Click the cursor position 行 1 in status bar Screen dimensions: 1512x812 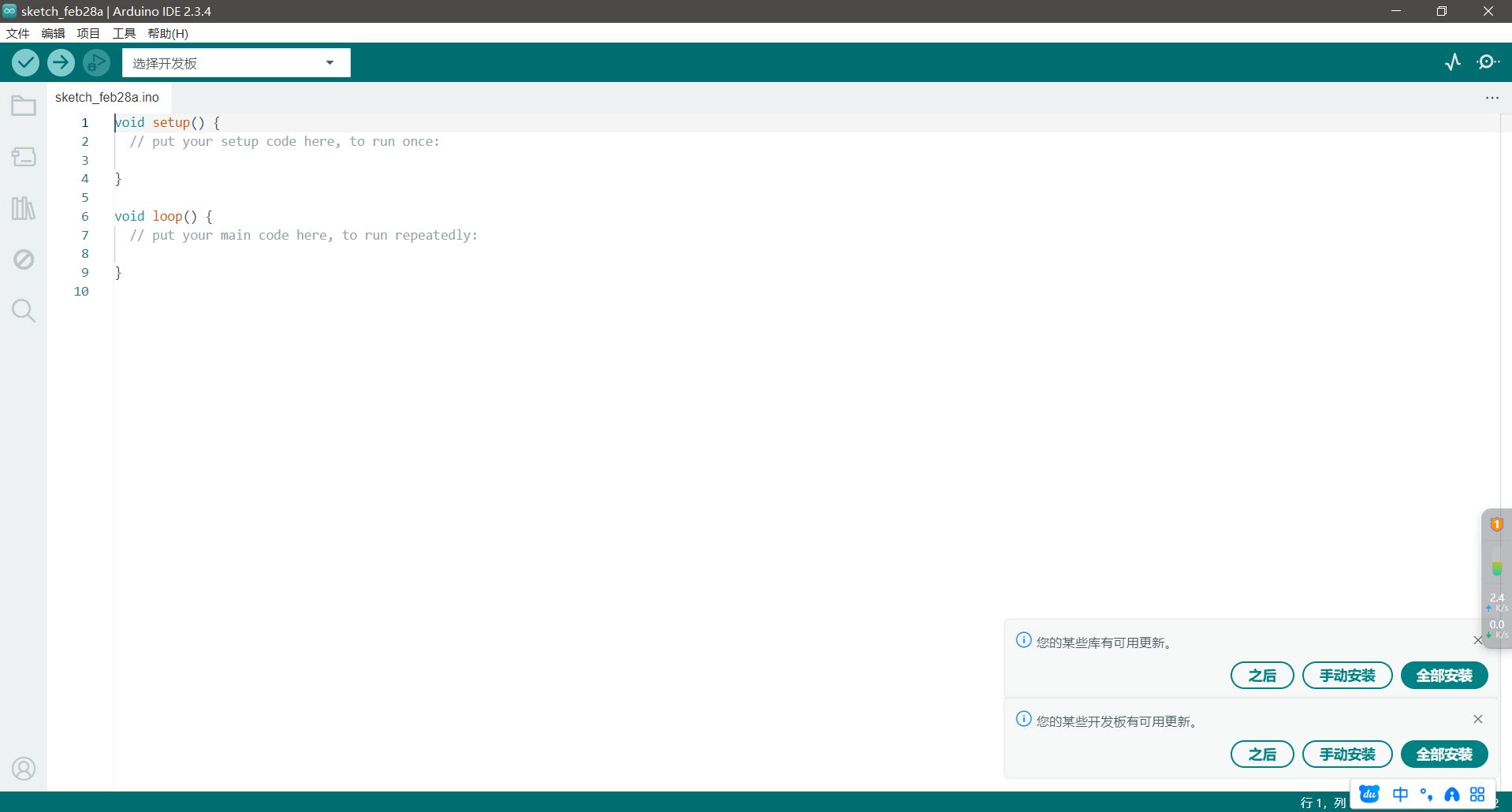point(1323,803)
